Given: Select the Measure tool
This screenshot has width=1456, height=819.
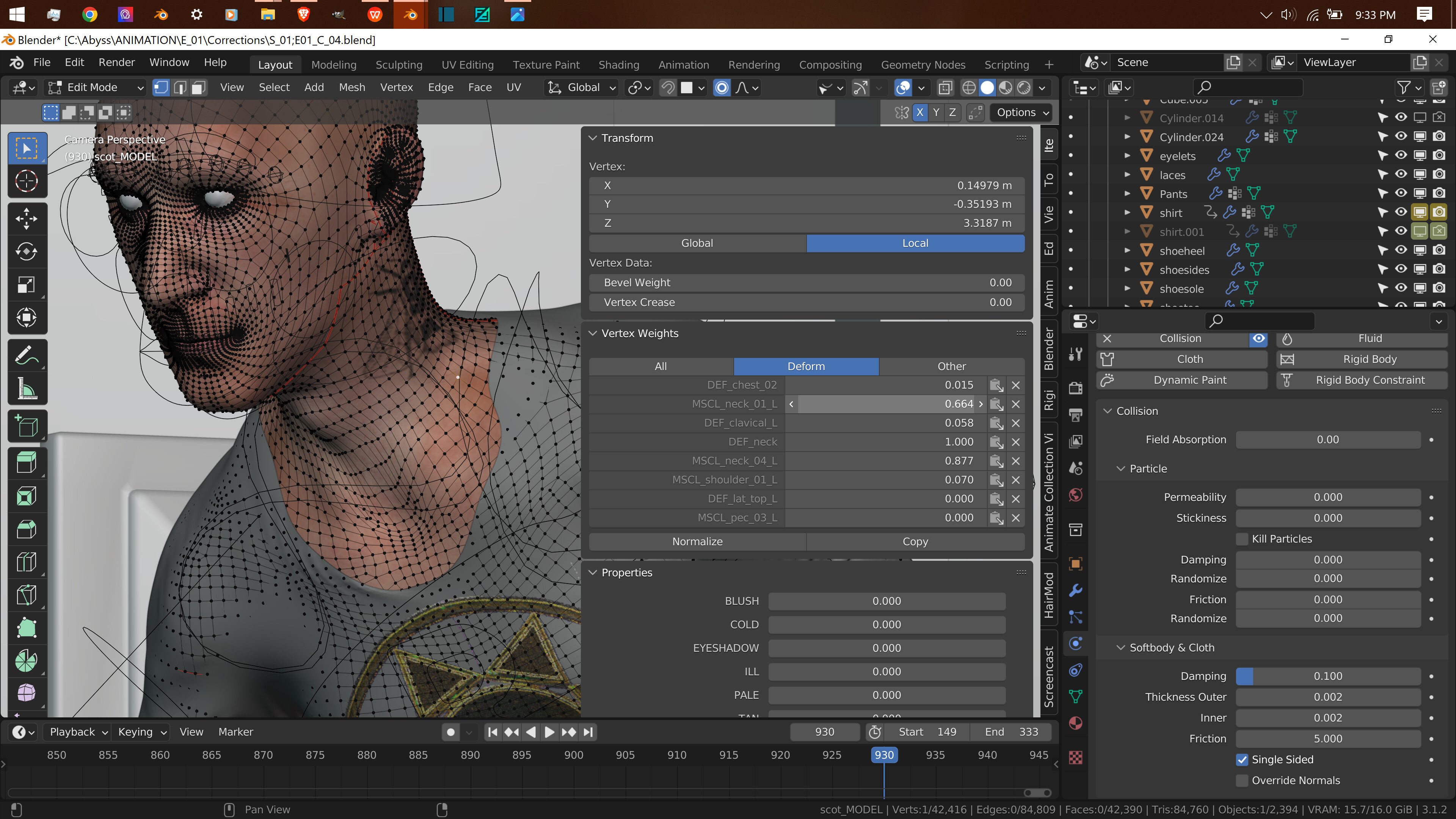Looking at the screenshot, I should pos(27,388).
